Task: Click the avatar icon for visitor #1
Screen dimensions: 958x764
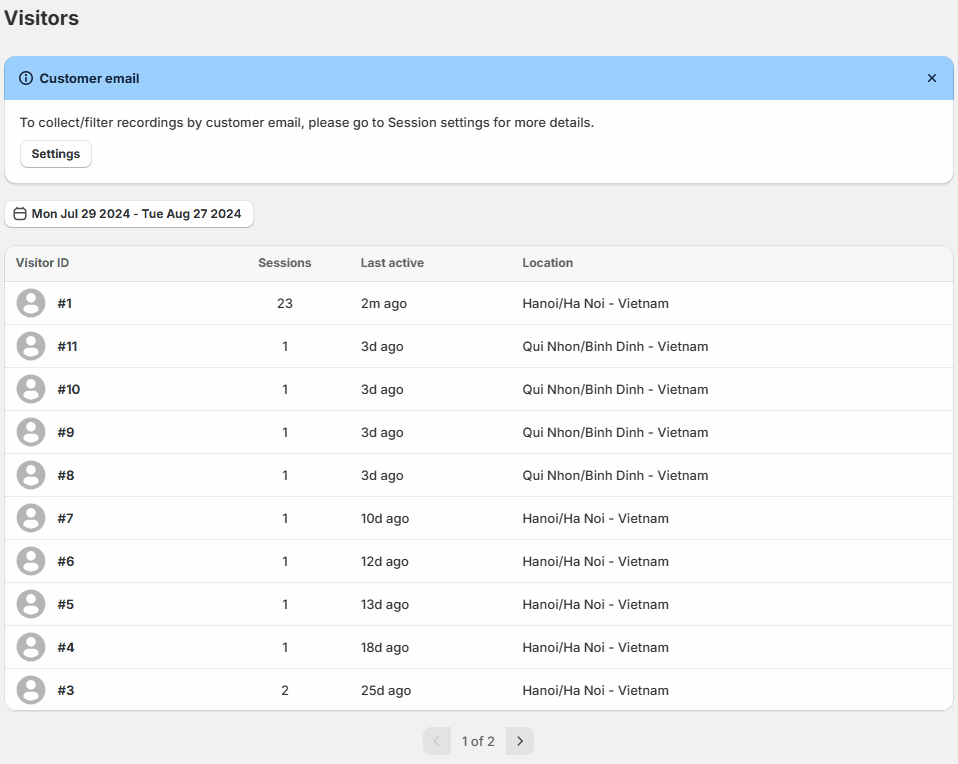Action: coord(31,303)
